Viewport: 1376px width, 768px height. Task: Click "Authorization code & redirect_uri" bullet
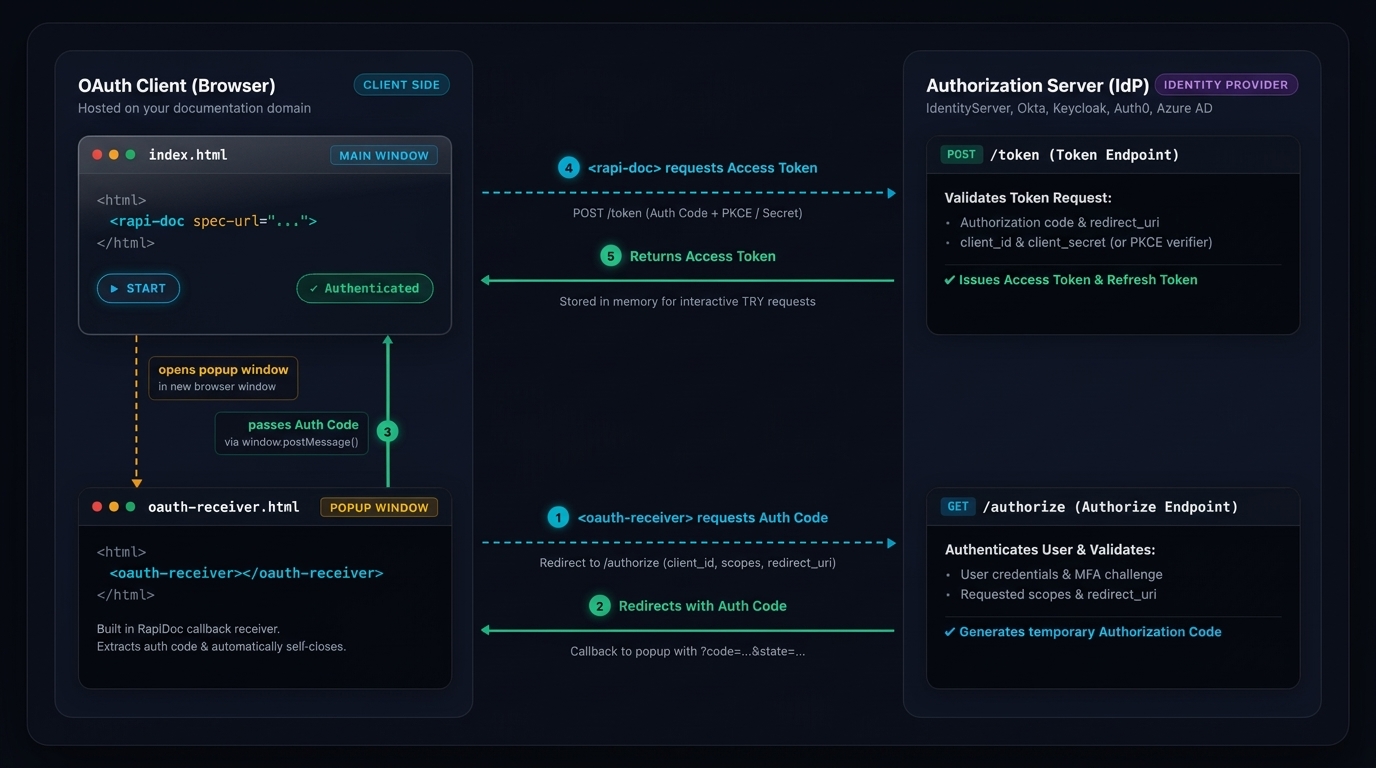tap(1060, 222)
